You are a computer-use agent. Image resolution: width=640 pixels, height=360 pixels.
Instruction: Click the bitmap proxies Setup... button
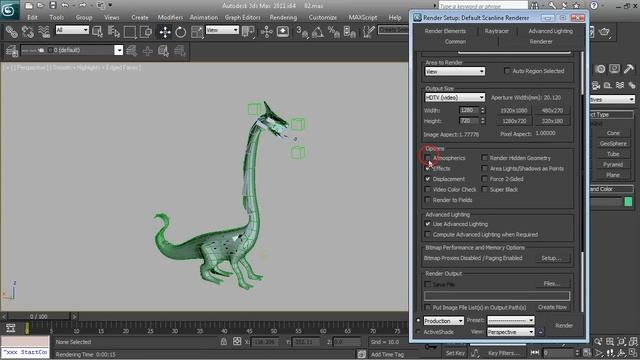click(x=551, y=258)
